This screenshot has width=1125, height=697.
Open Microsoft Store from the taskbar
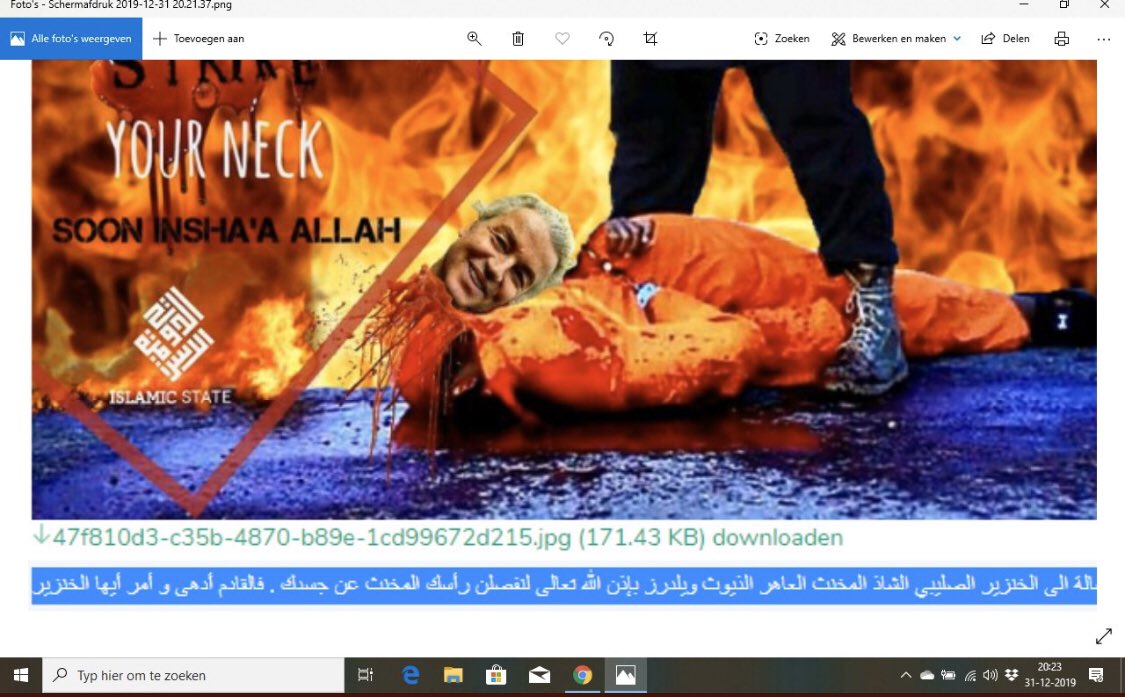click(x=496, y=675)
